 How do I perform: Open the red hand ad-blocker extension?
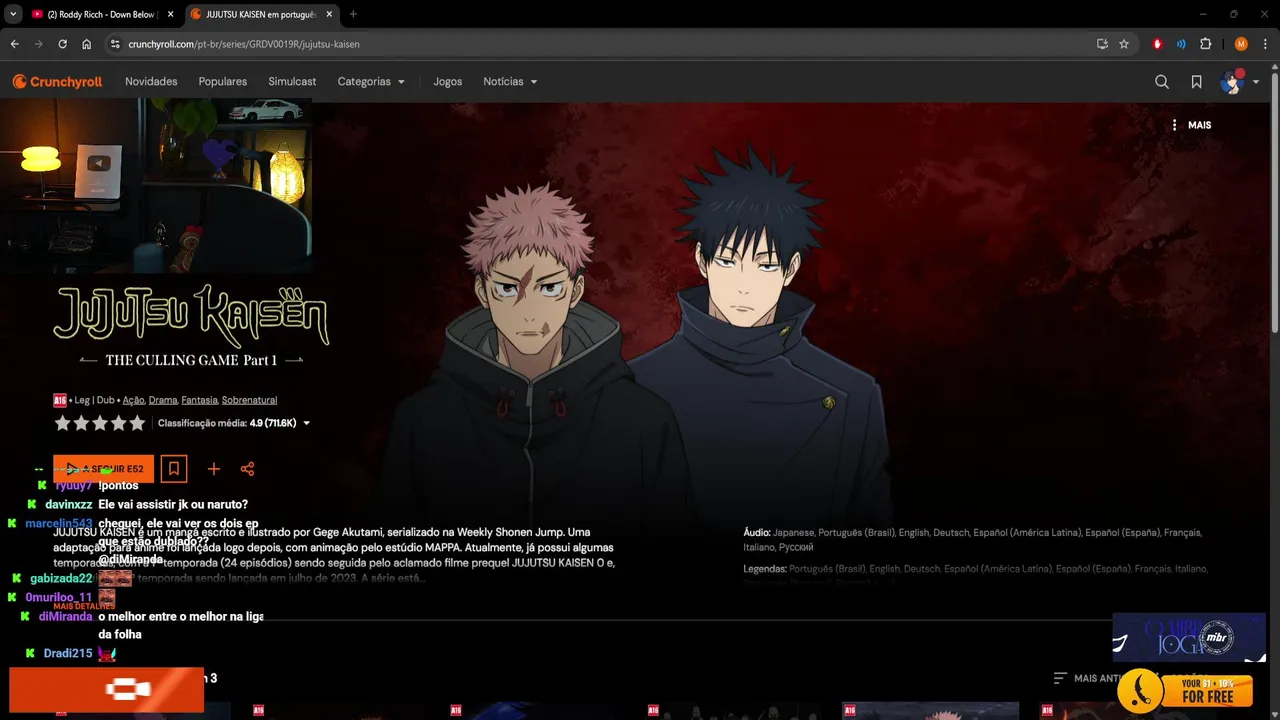(1158, 44)
